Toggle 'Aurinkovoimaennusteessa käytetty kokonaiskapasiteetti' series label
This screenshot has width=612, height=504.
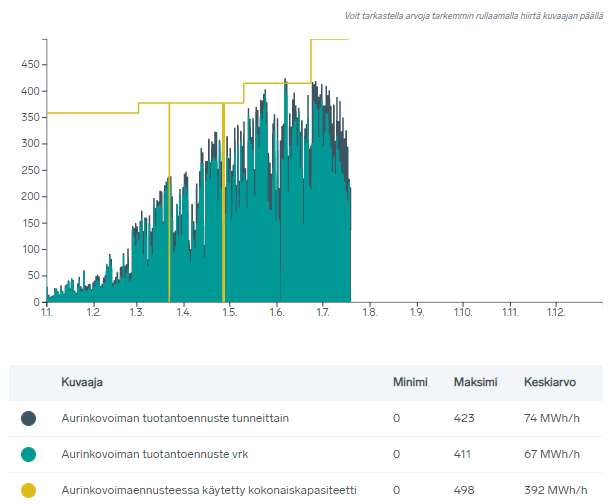pos(209,490)
